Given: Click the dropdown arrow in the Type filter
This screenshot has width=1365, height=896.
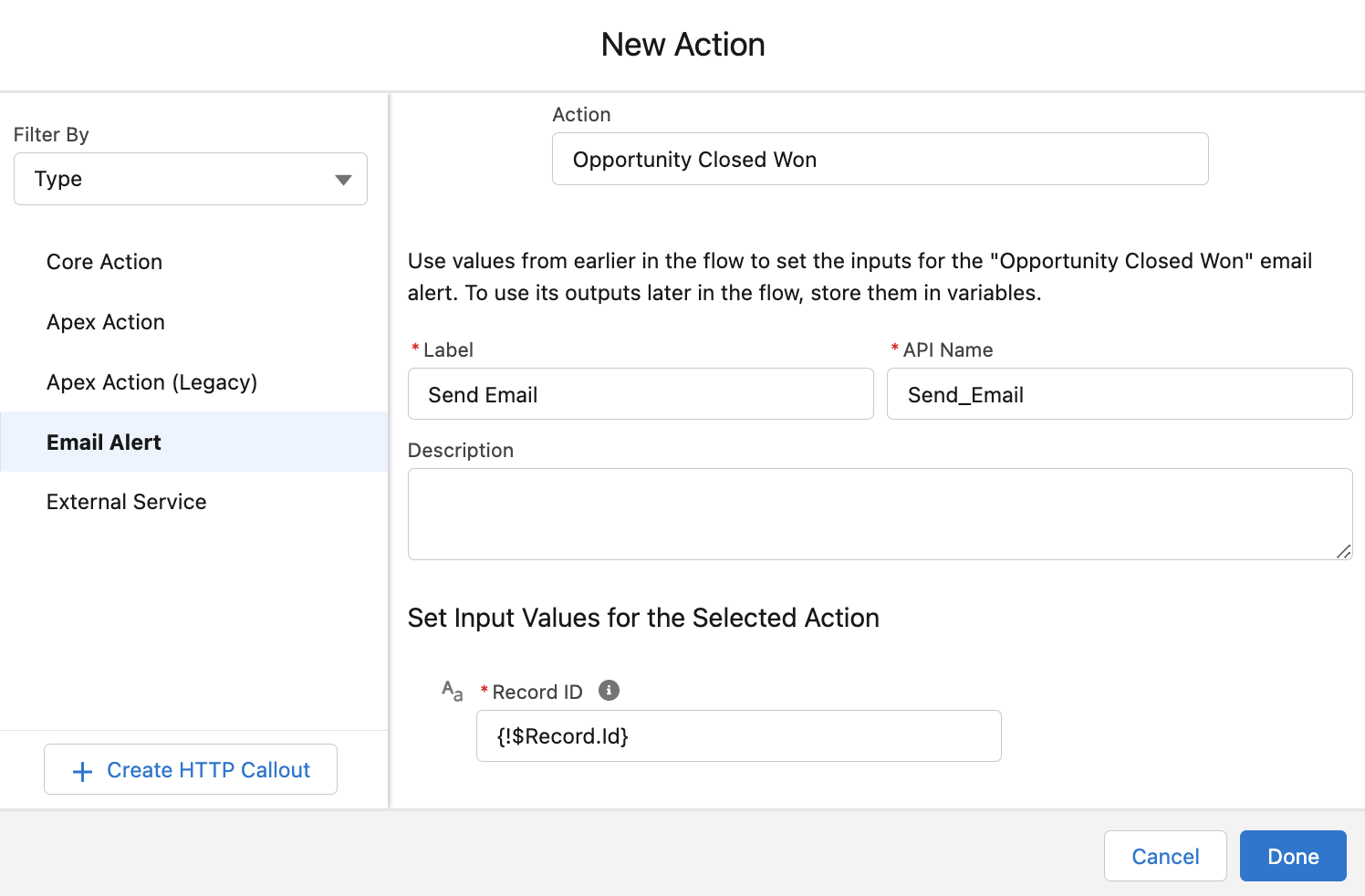Looking at the screenshot, I should coord(342,179).
